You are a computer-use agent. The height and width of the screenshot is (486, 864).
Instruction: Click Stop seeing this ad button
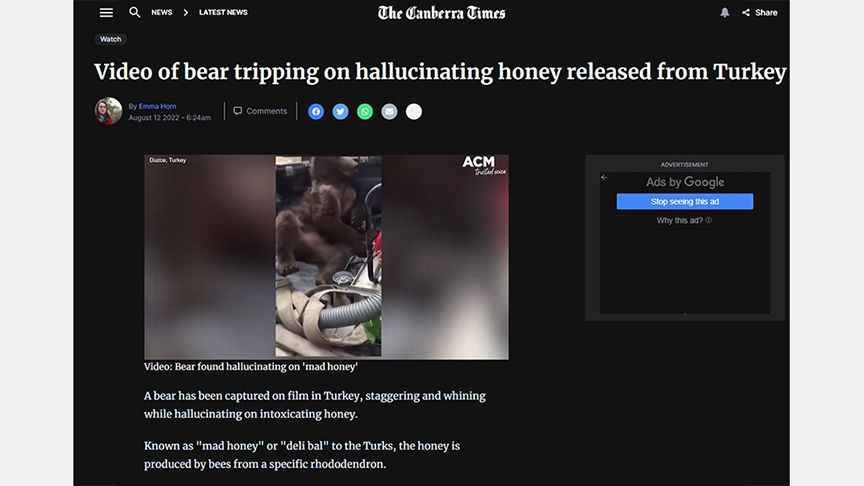684,201
